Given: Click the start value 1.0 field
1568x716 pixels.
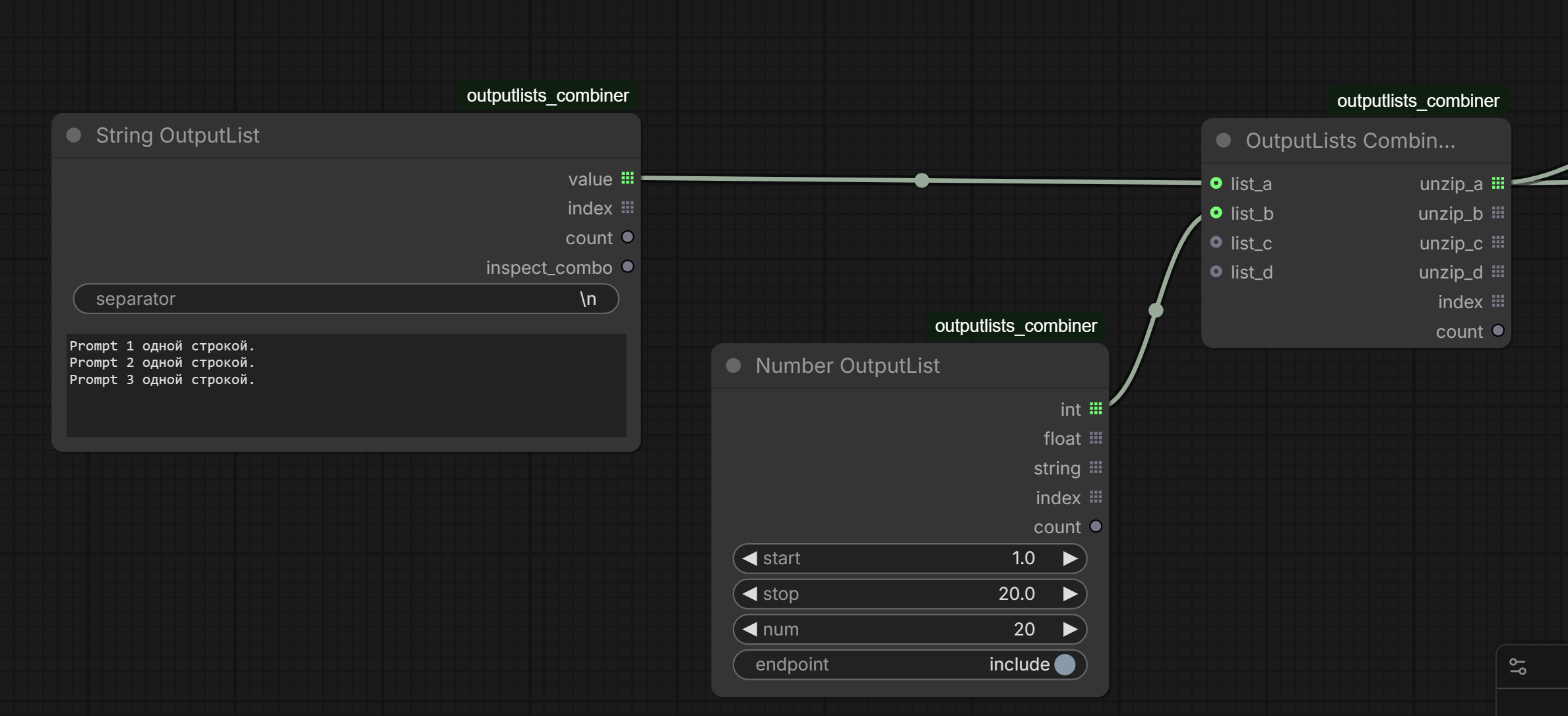Looking at the screenshot, I should [910, 558].
